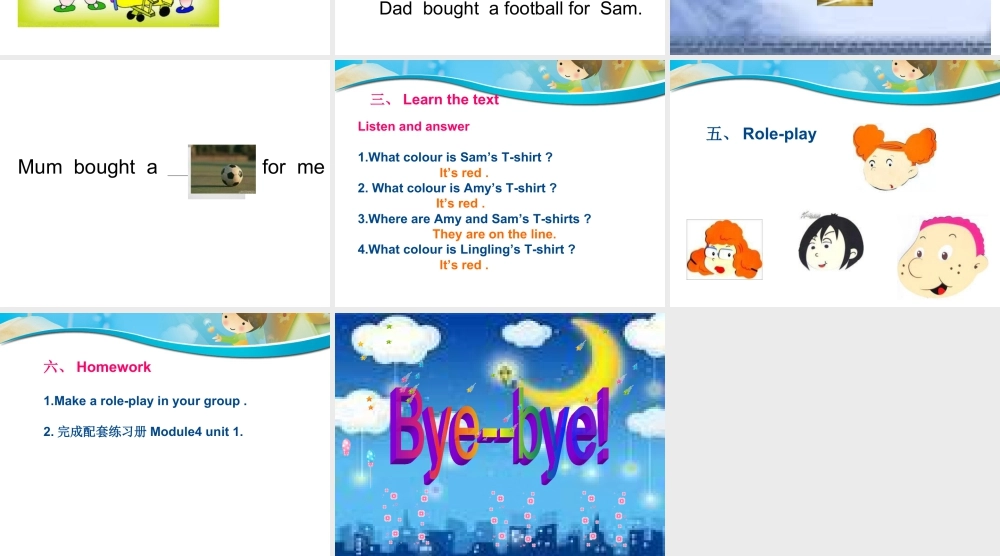
Task: Select the Mum bought a football slide
Action: pyautogui.click(x=165, y=183)
